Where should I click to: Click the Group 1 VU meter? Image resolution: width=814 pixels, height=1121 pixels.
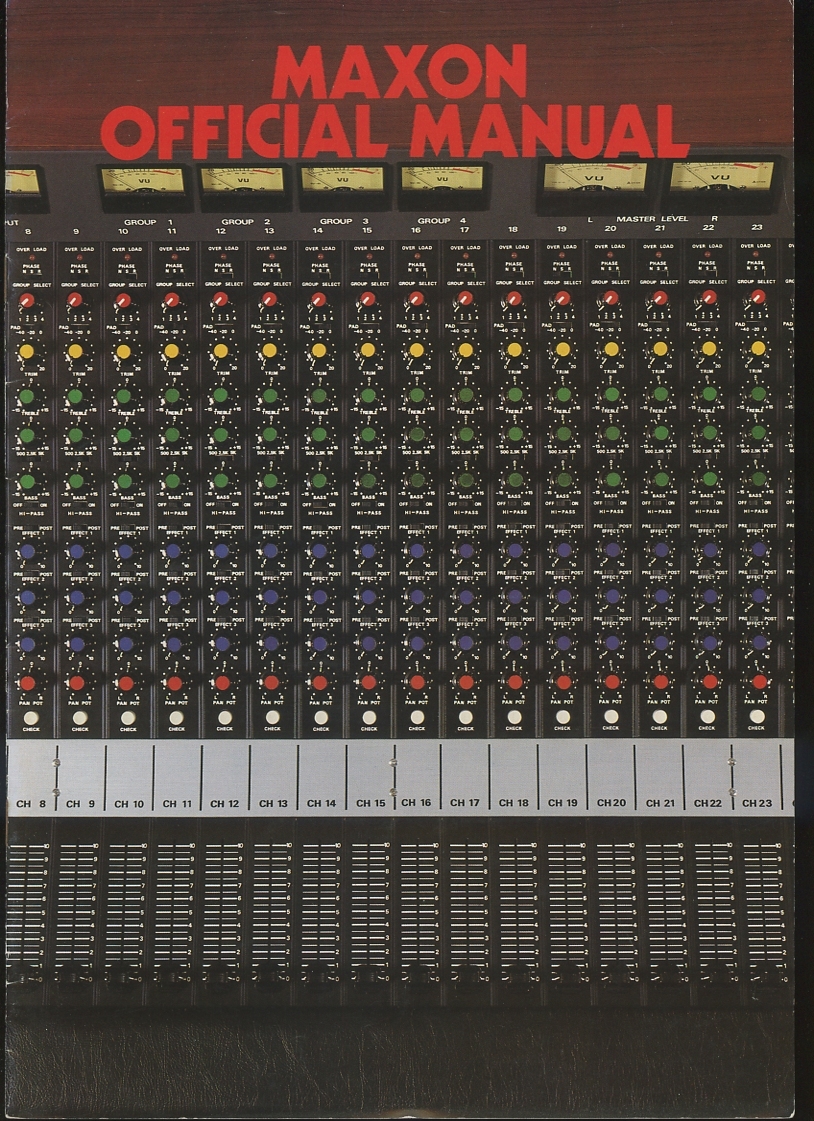142,181
